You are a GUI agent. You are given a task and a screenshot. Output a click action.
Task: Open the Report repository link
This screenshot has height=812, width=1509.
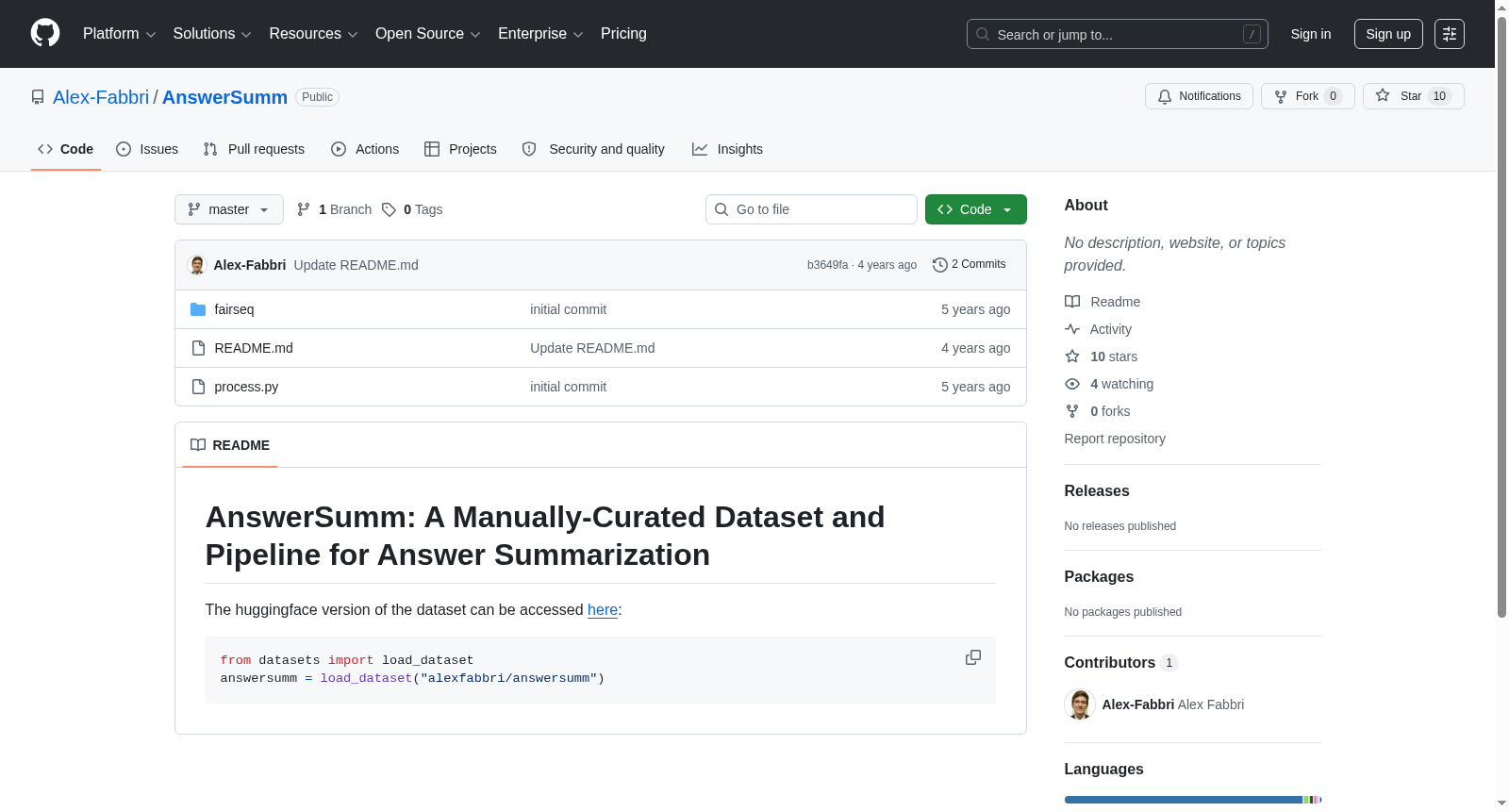[x=1115, y=439]
